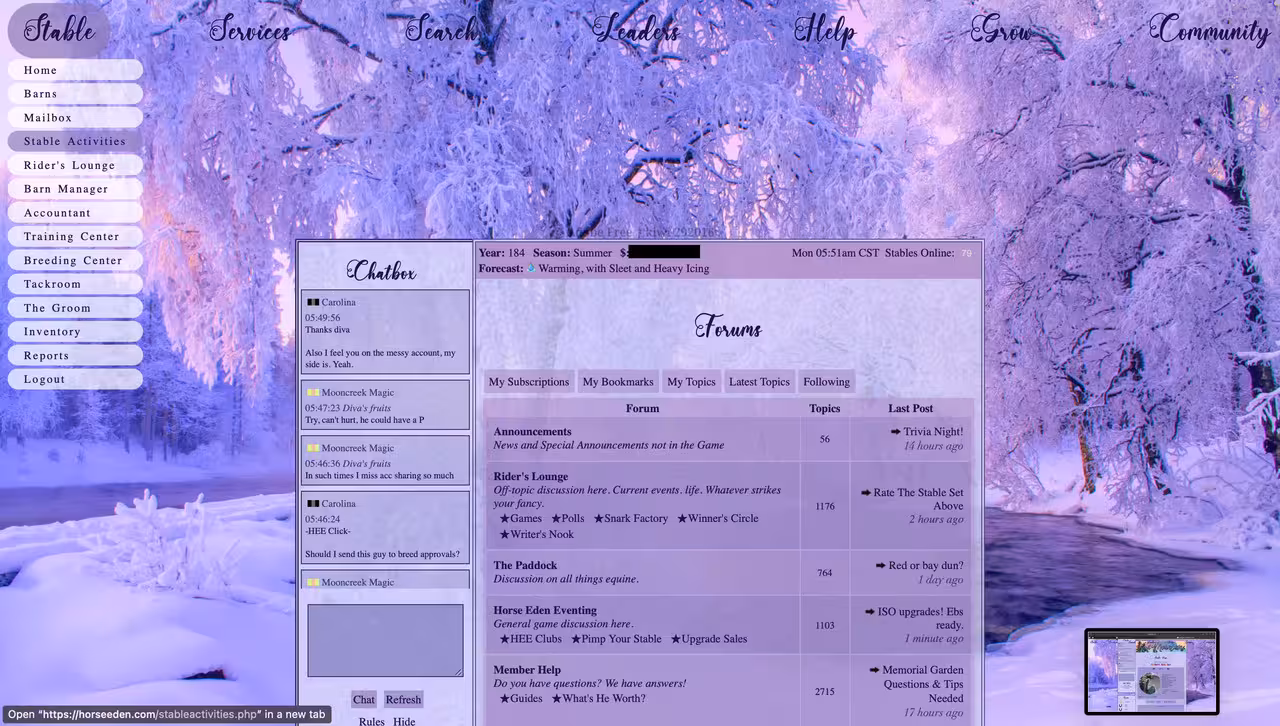Open Breeding Center from the sidebar
Image resolution: width=1280 pixels, height=726 pixels.
click(76, 260)
